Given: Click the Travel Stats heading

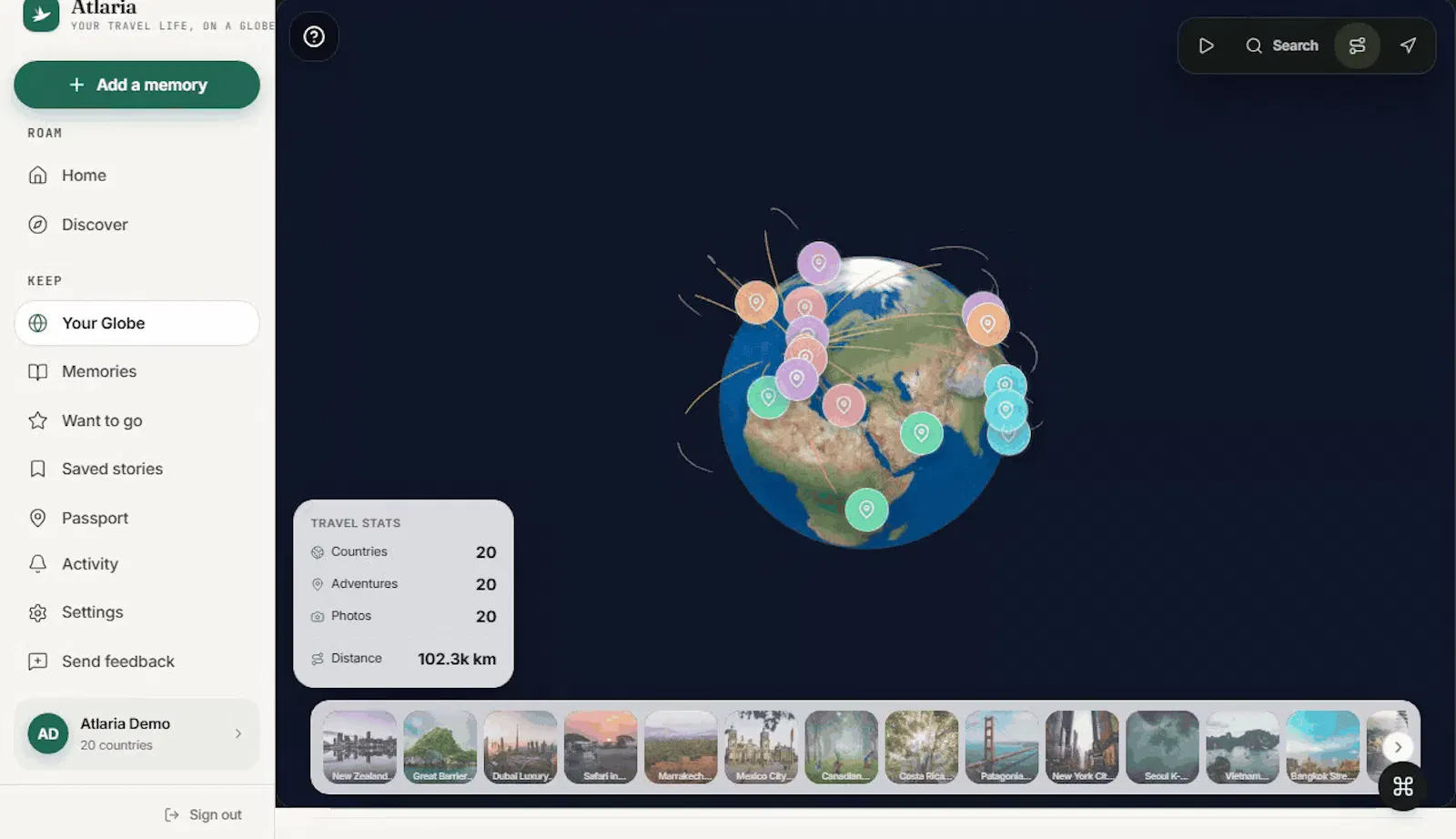Looking at the screenshot, I should click(356, 523).
